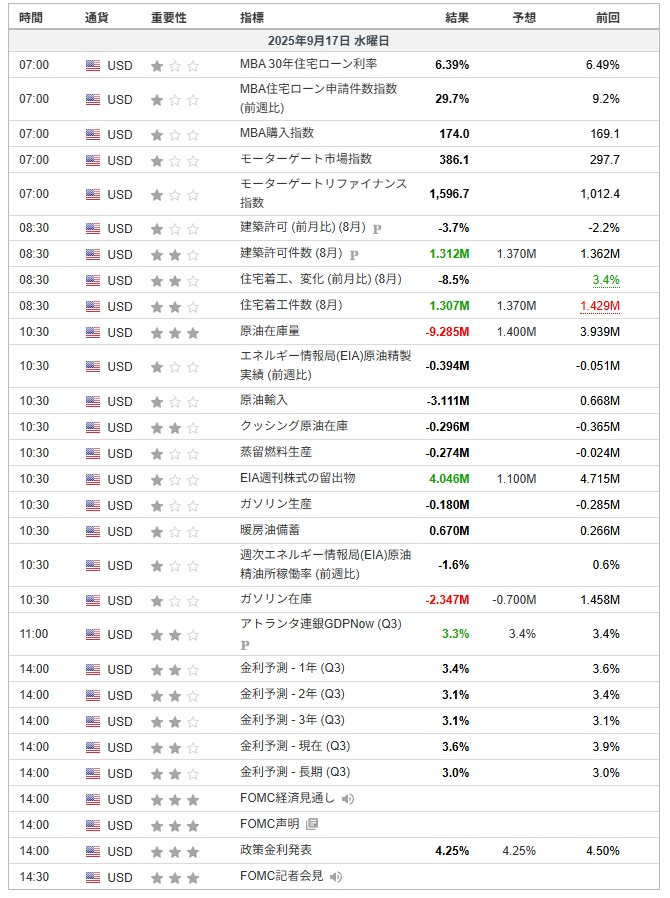Screen dimensions: 670x898
Task: Click the P icon beside 建築許可件数 (8月)
Action: (x=354, y=254)
